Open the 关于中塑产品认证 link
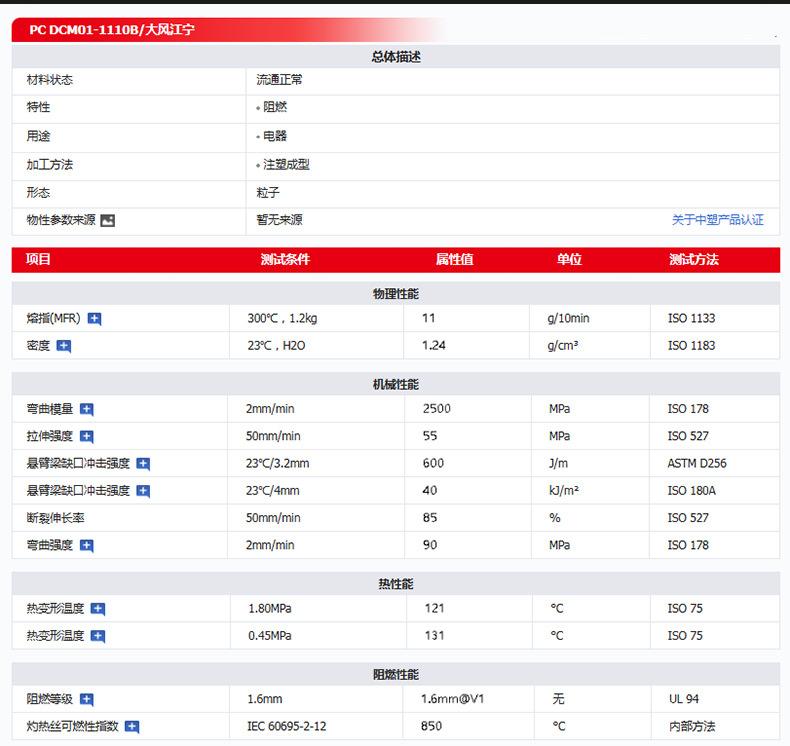Viewport: 790px width, 746px height. [x=717, y=220]
